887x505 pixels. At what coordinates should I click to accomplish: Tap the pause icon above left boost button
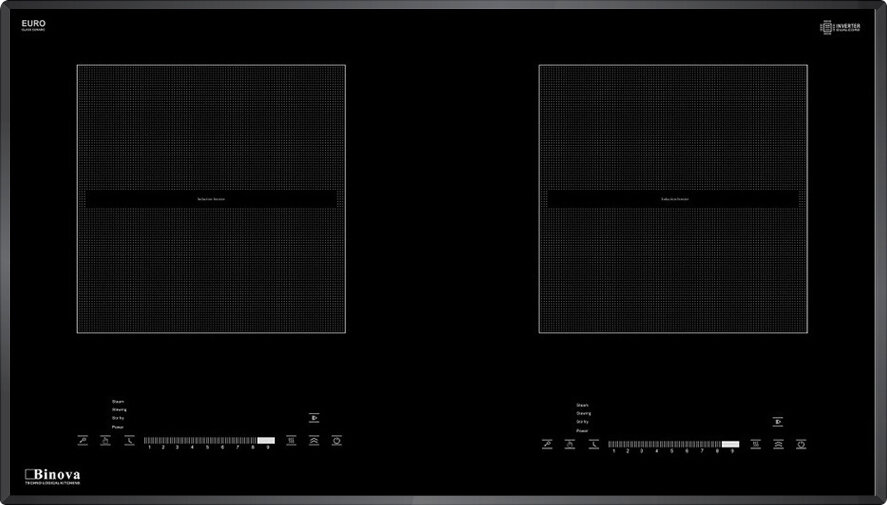pos(314,418)
